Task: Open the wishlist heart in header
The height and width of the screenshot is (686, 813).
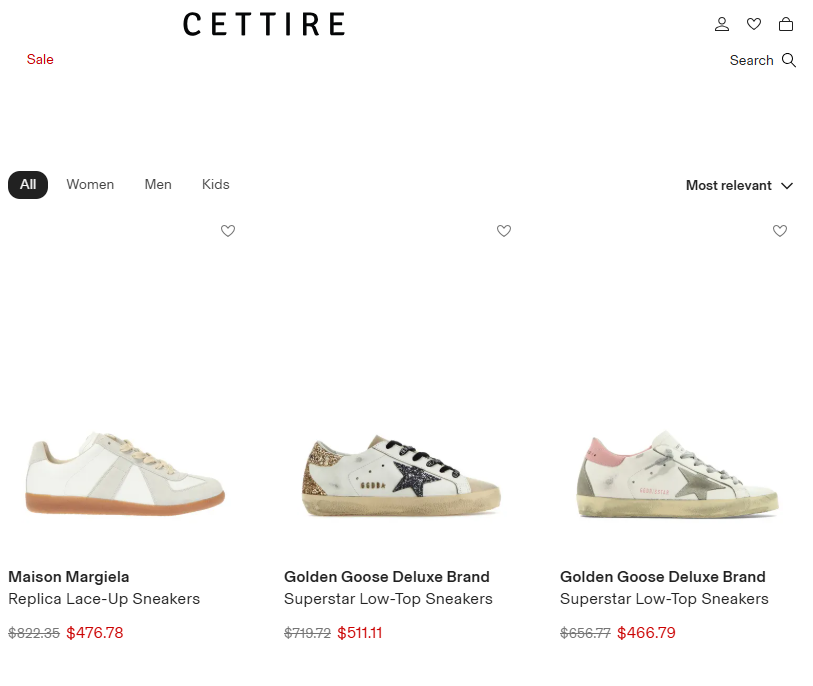Action: (754, 24)
